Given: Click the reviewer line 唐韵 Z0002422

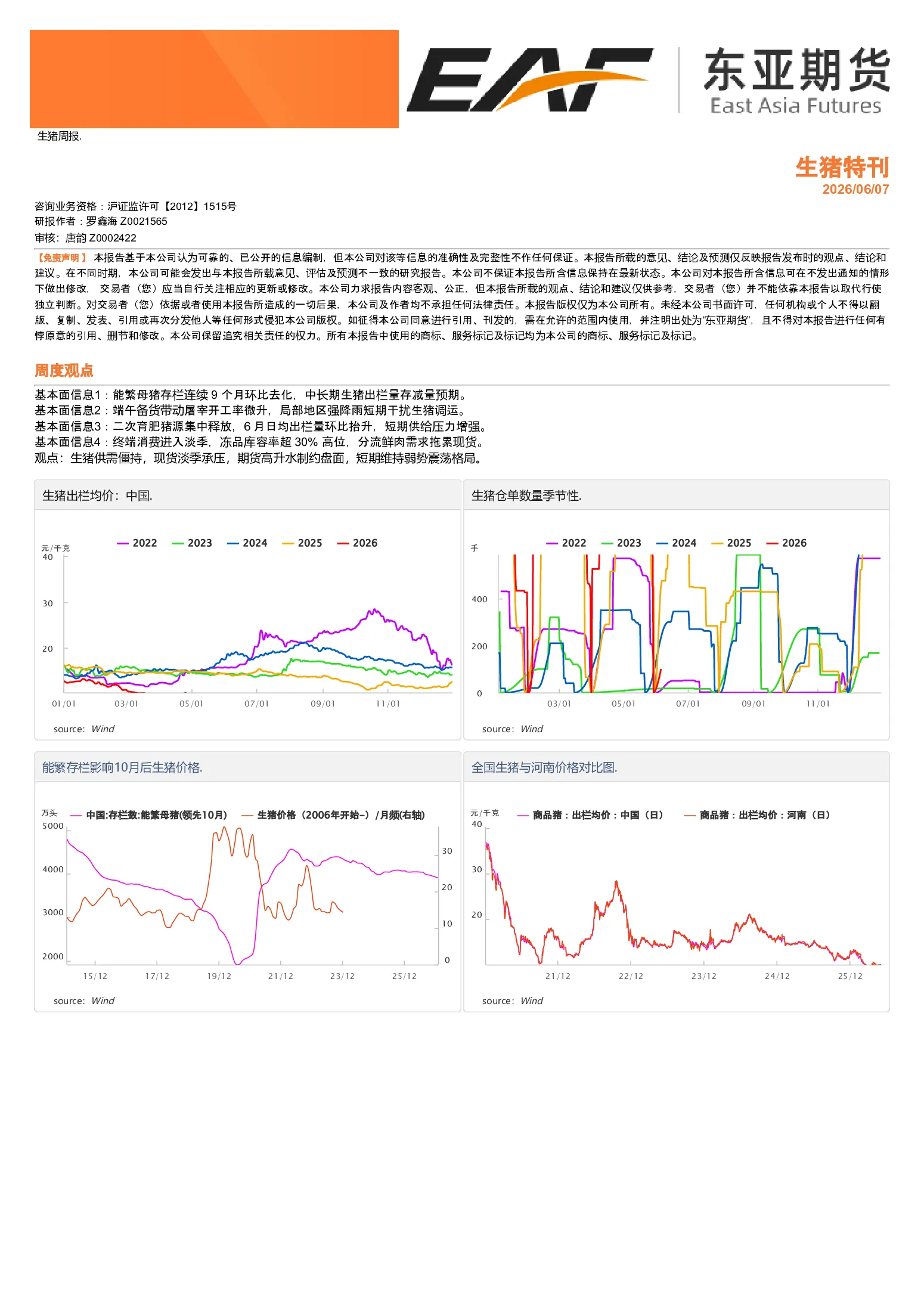Looking at the screenshot, I should pyautogui.click(x=85, y=238).
